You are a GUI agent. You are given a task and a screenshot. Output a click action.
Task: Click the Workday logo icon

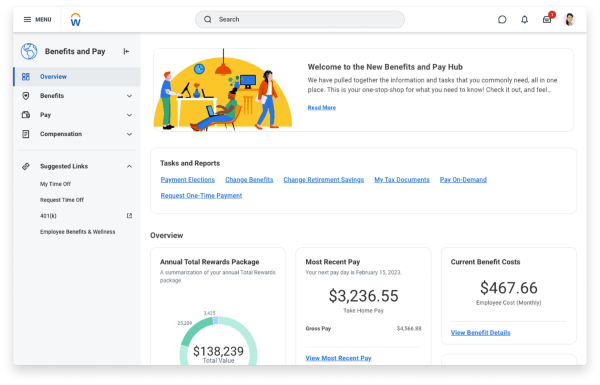pos(76,20)
